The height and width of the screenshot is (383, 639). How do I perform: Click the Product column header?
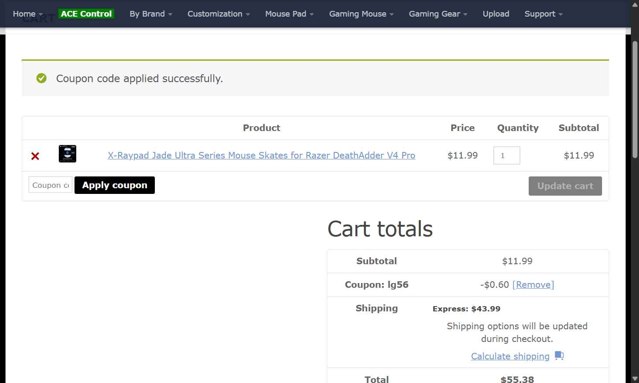click(x=261, y=128)
